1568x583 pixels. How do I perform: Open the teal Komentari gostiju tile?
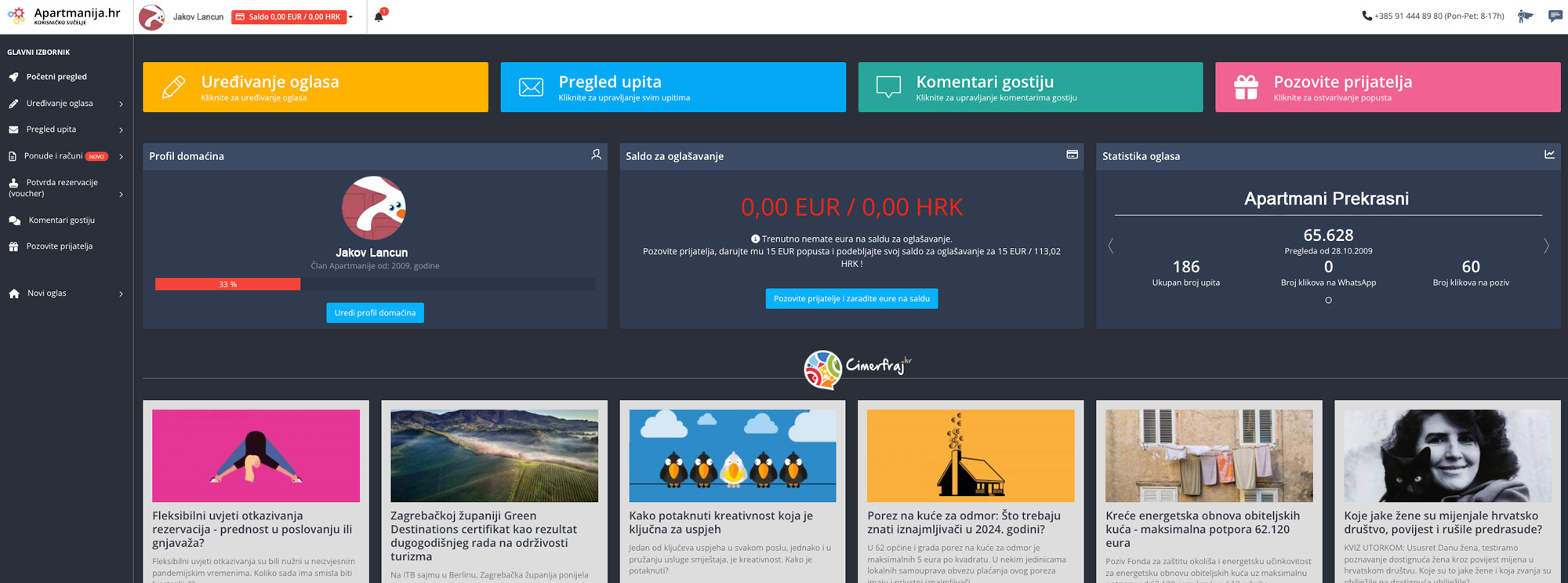tap(1030, 87)
